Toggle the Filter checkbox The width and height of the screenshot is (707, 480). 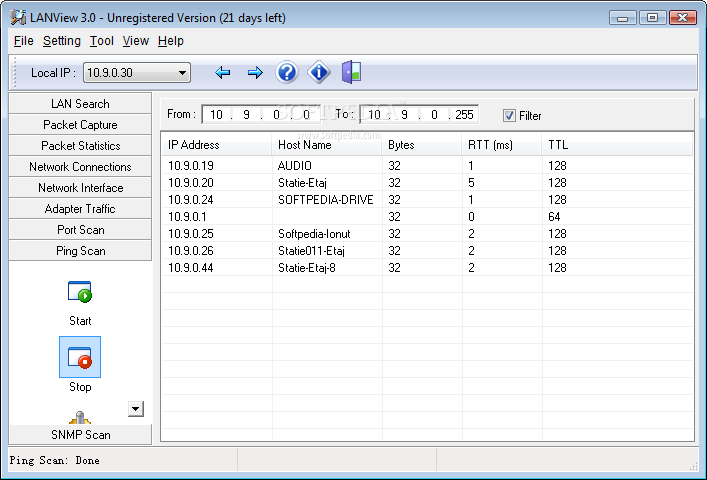tap(509, 116)
